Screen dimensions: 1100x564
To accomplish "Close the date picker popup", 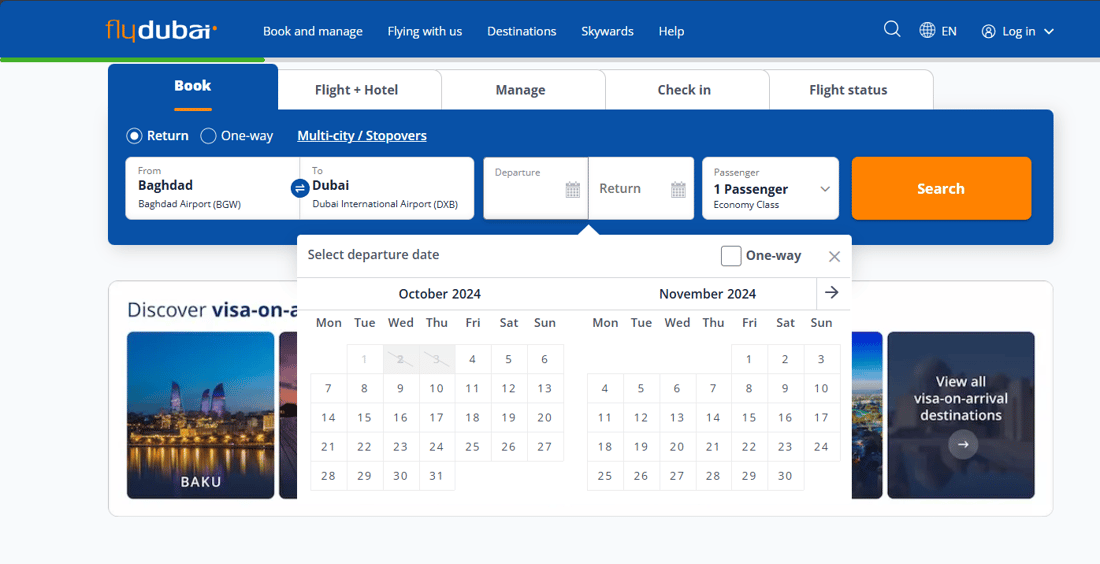I will point(834,256).
